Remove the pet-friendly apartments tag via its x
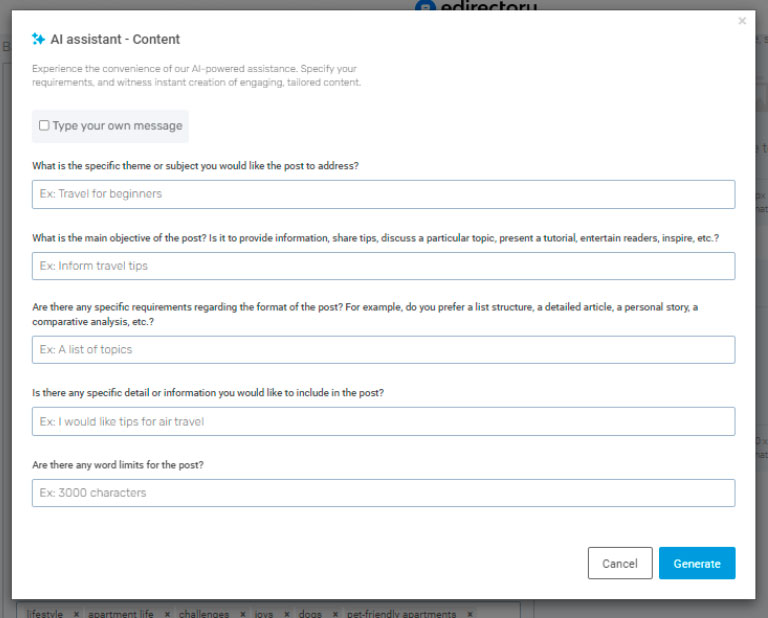The height and width of the screenshot is (618, 768). point(470,613)
